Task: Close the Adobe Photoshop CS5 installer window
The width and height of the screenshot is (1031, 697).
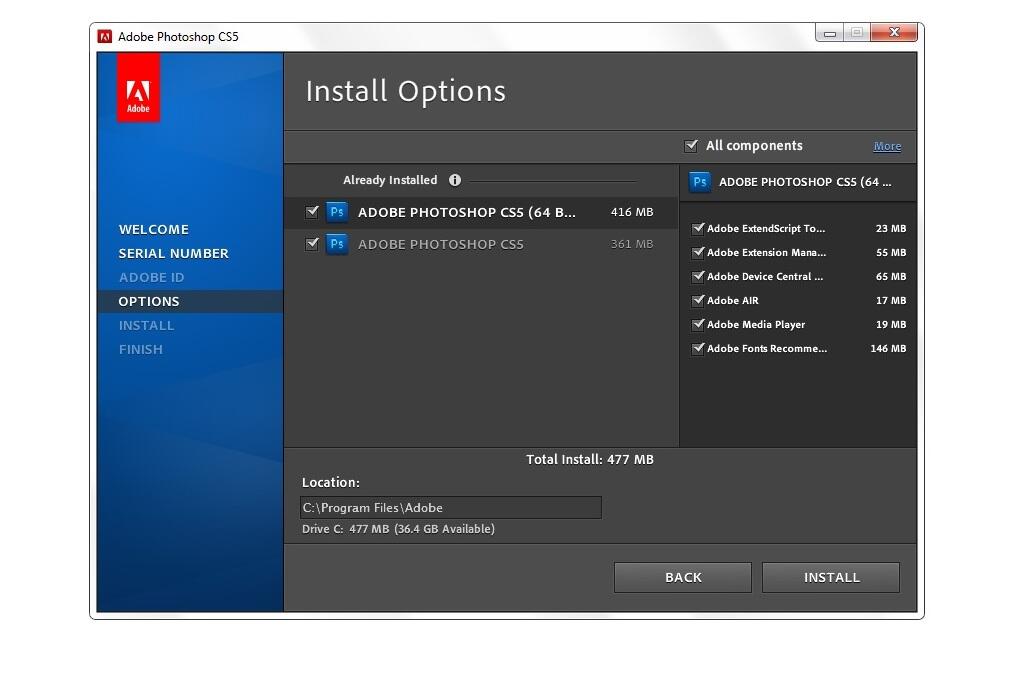Action: pos(894,32)
